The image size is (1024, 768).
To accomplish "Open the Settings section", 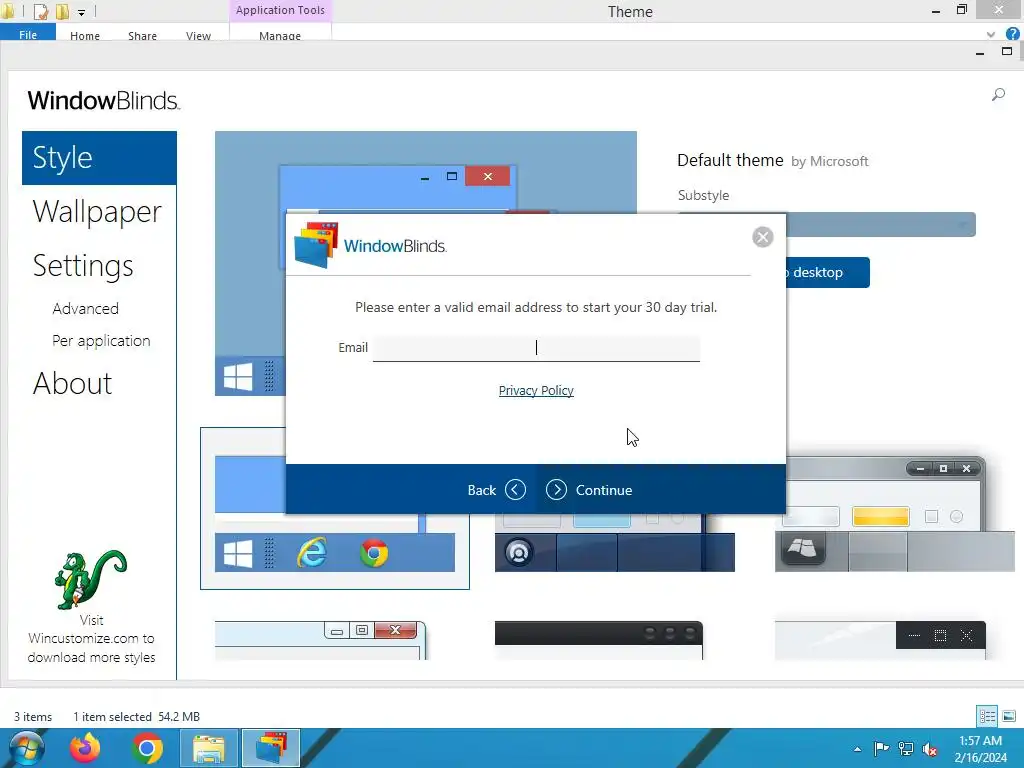I will [x=83, y=266].
